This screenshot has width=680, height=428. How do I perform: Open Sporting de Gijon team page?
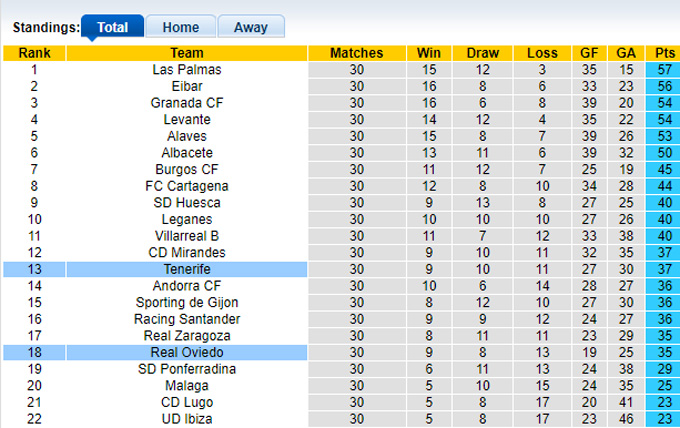point(187,303)
